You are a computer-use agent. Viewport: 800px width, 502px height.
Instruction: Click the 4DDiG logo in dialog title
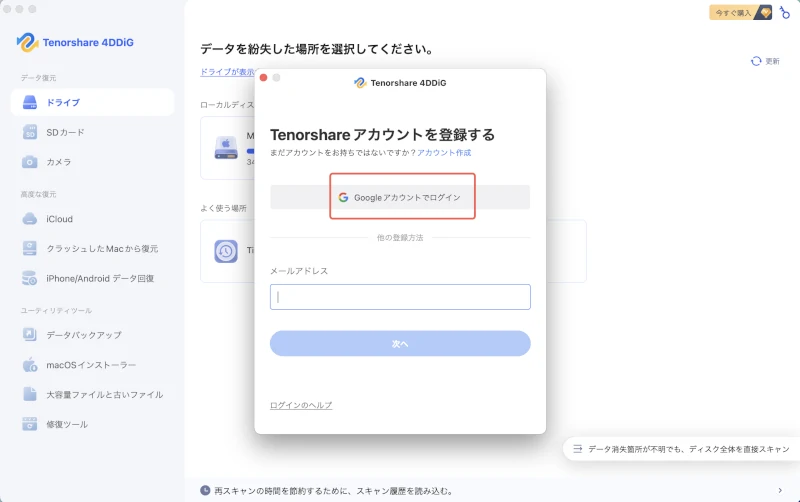tap(360, 83)
